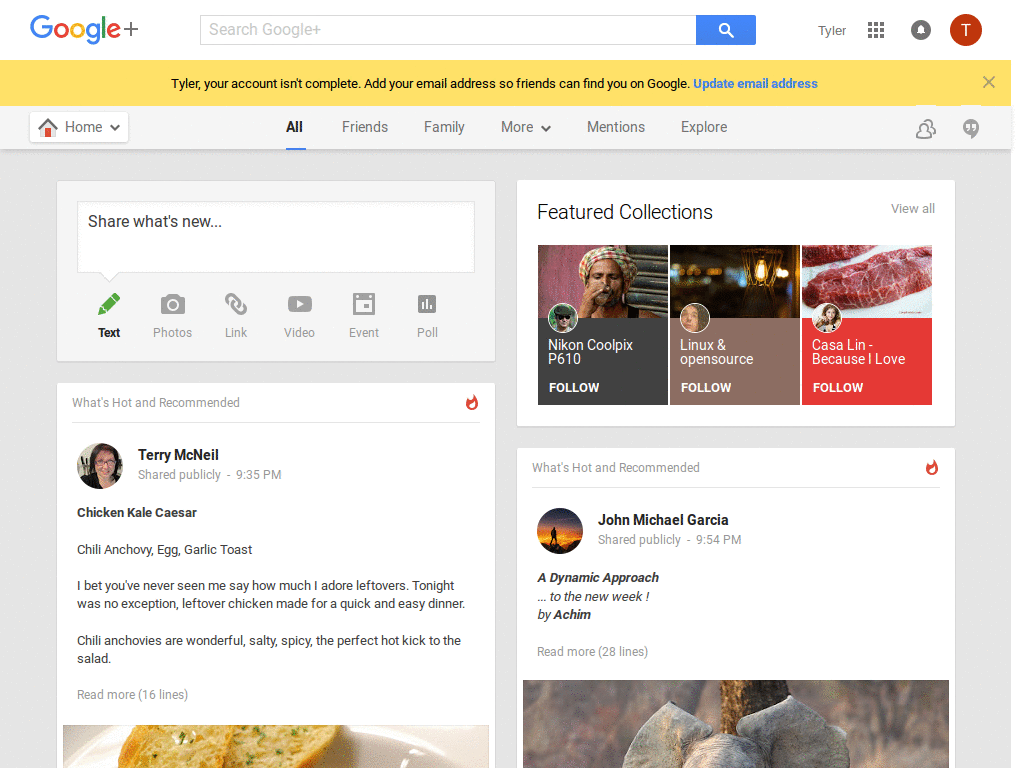This screenshot has width=1024, height=768.
Task: Open the Nikon Coolpix P610 collection image
Action: [603, 281]
